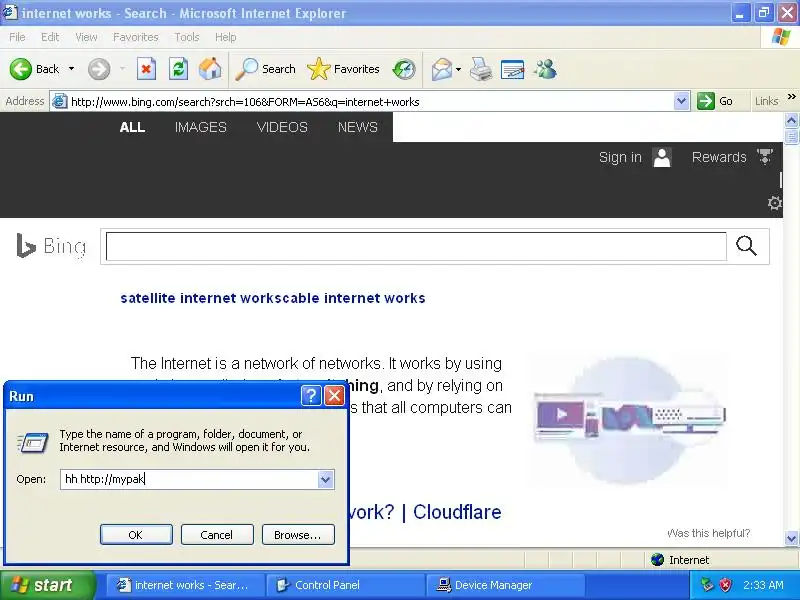Switch to Device Manager taskbar button

505,585
